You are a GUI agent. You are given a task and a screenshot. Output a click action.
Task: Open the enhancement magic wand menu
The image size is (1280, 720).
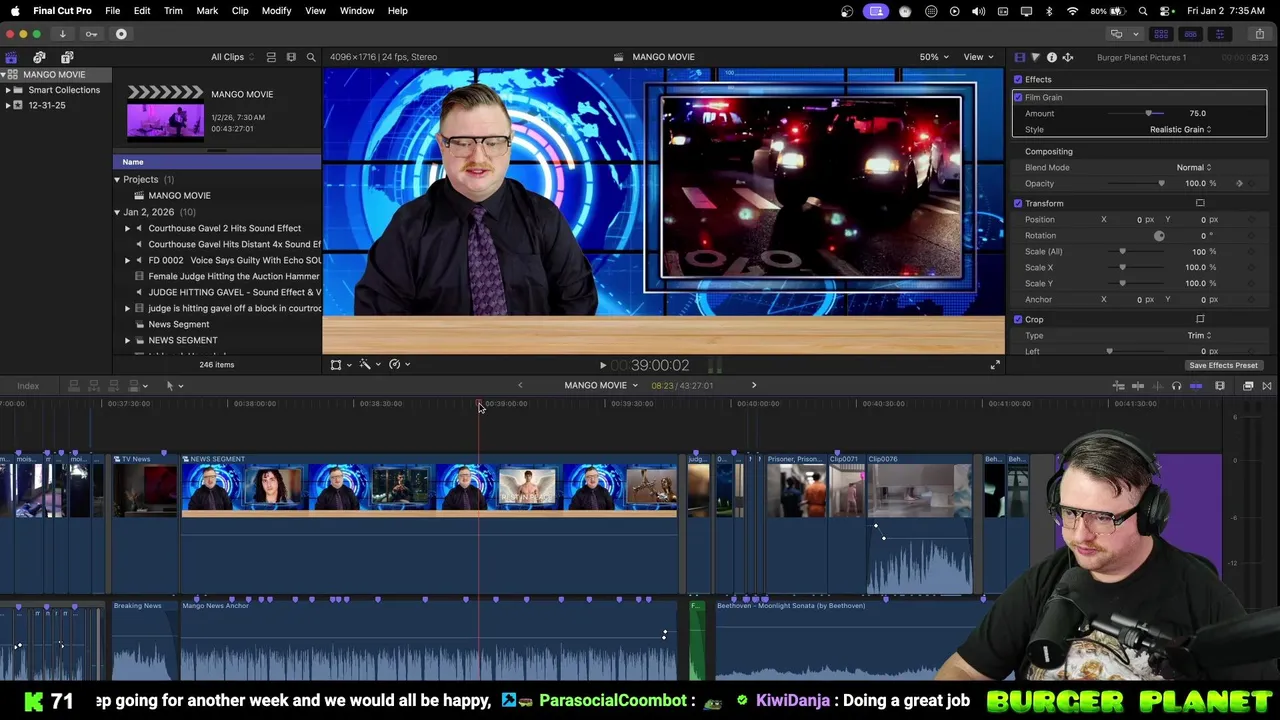(x=369, y=365)
